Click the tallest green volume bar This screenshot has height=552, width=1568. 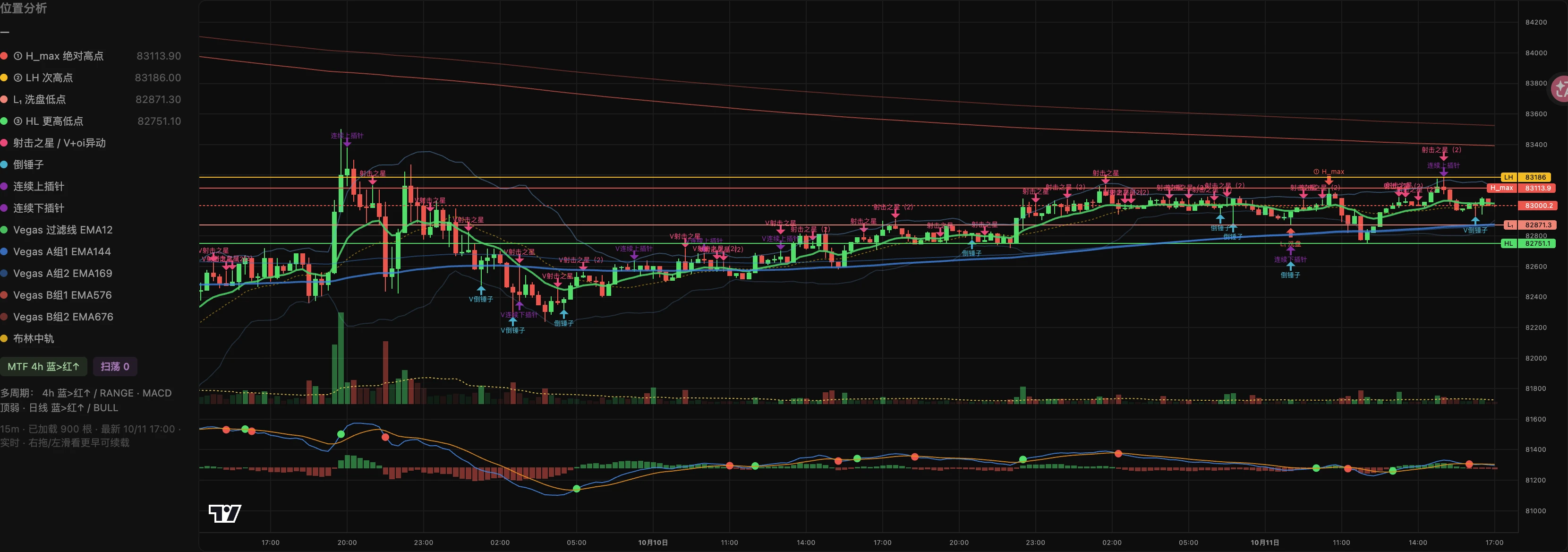341,358
